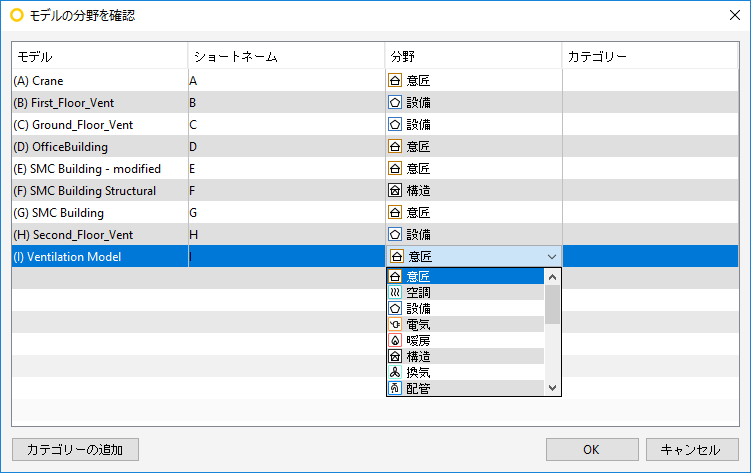The image size is (751, 473).
Task: Sort by the 分野 column header
Action: click(x=473, y=56)
